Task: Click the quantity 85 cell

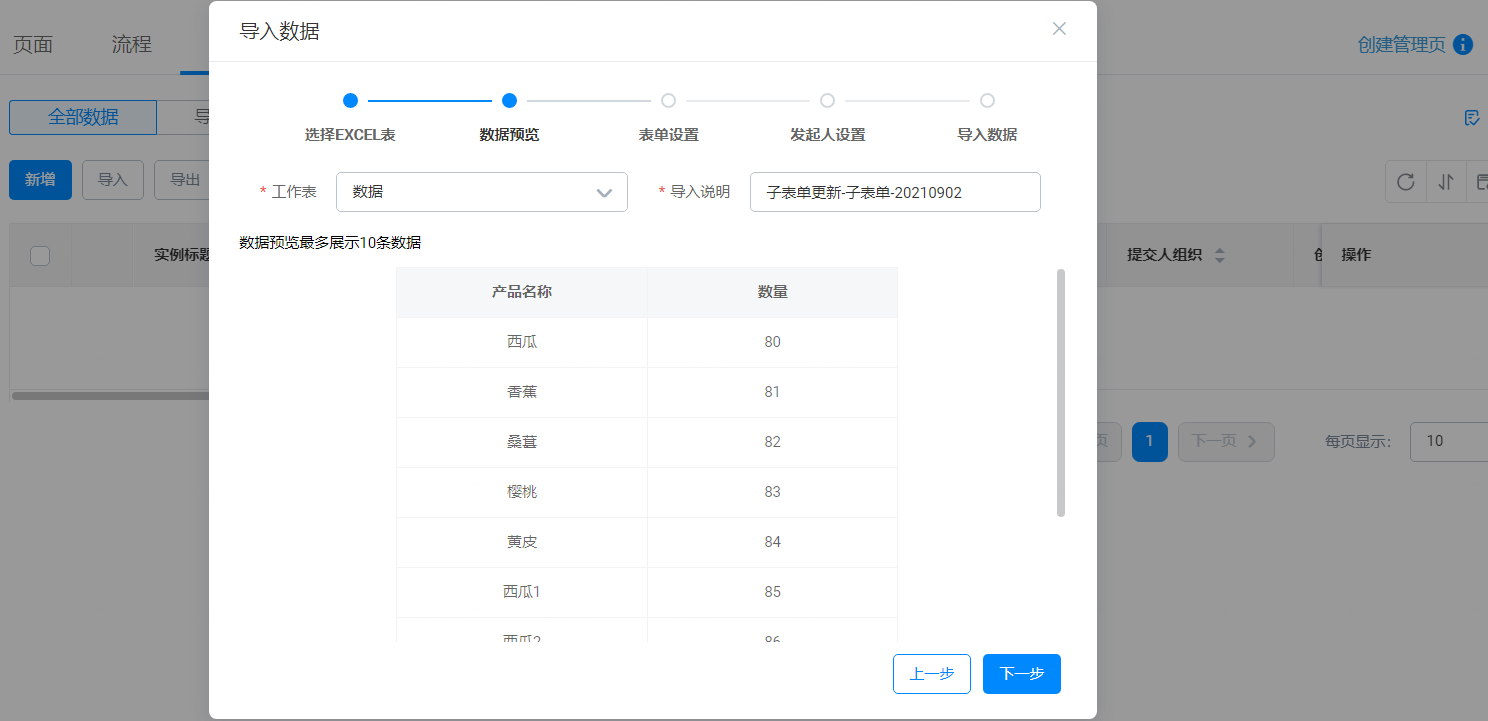Action: point(772,592)
